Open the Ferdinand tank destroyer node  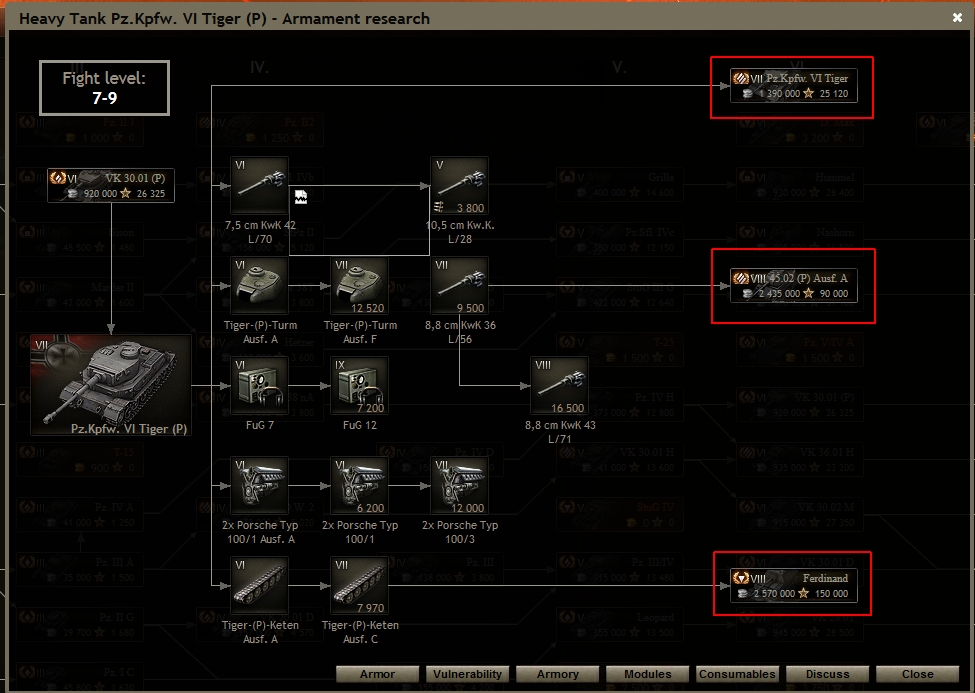point(794,585)
